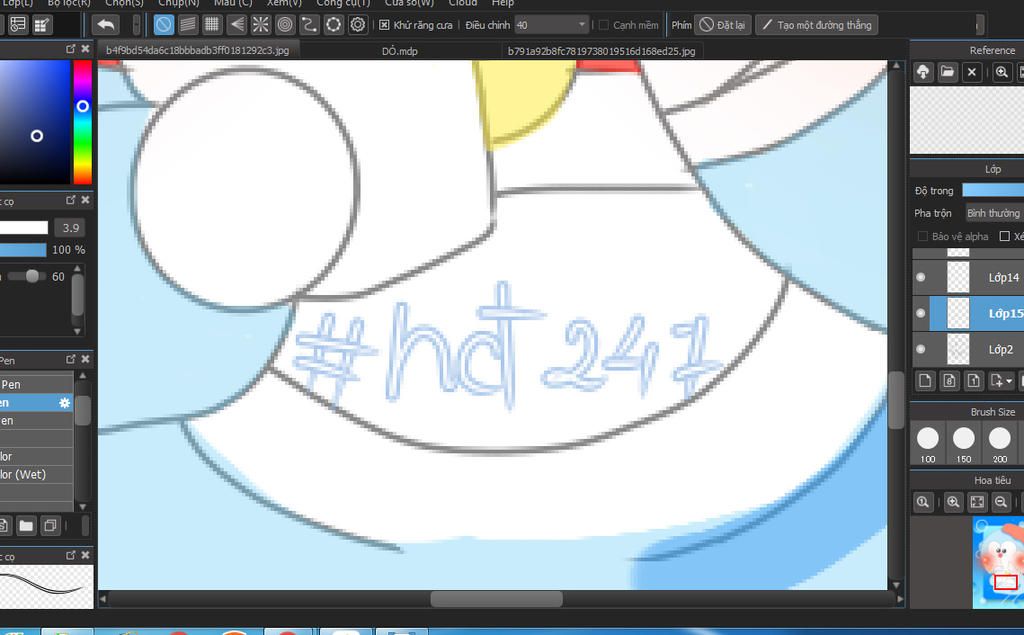Close the color panel with its X
The width and height of the screenshot is (1024, 635).
pos(85,49)
